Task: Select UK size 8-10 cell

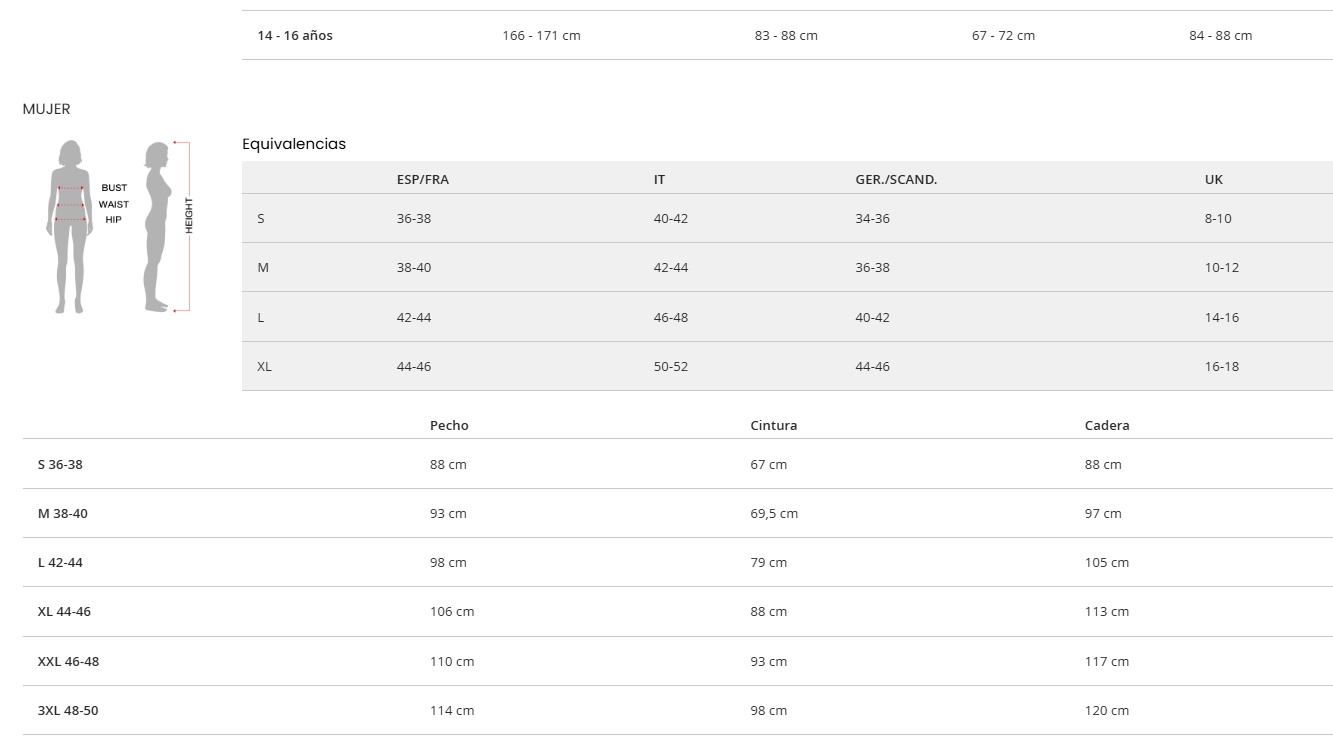Action: pyautogui.click(x=1217, y=219)
